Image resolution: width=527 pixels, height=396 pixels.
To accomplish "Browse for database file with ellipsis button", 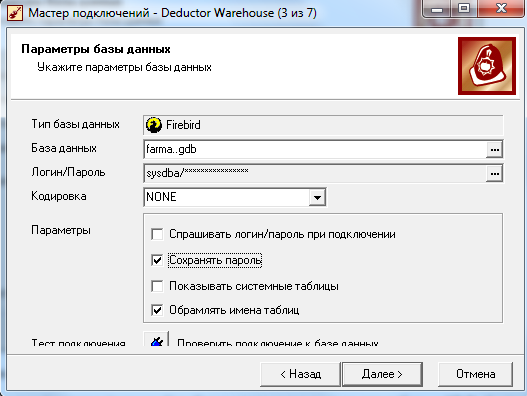I will [x=494, y=150].
